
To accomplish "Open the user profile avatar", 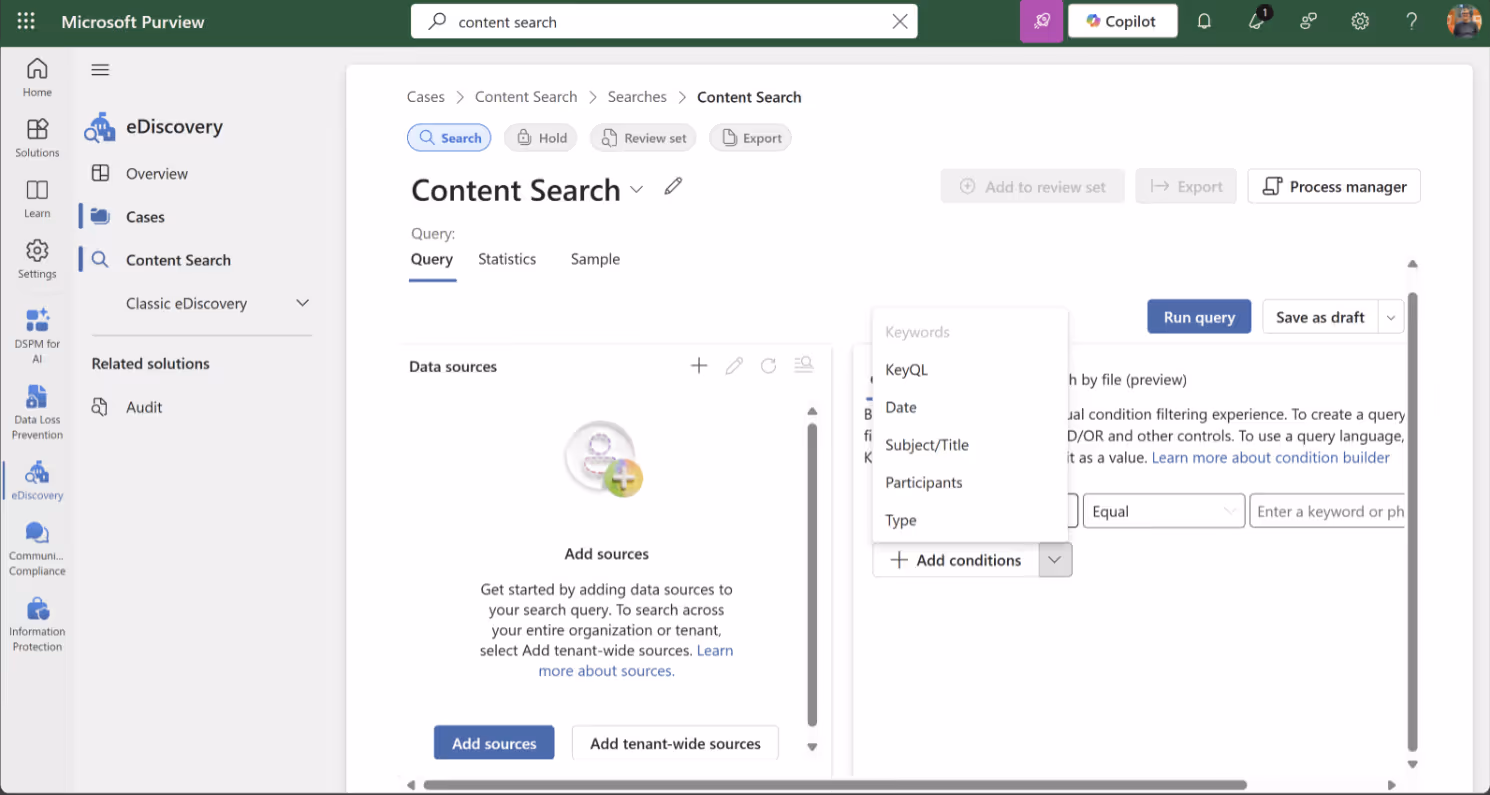I will coord(1464,21).
